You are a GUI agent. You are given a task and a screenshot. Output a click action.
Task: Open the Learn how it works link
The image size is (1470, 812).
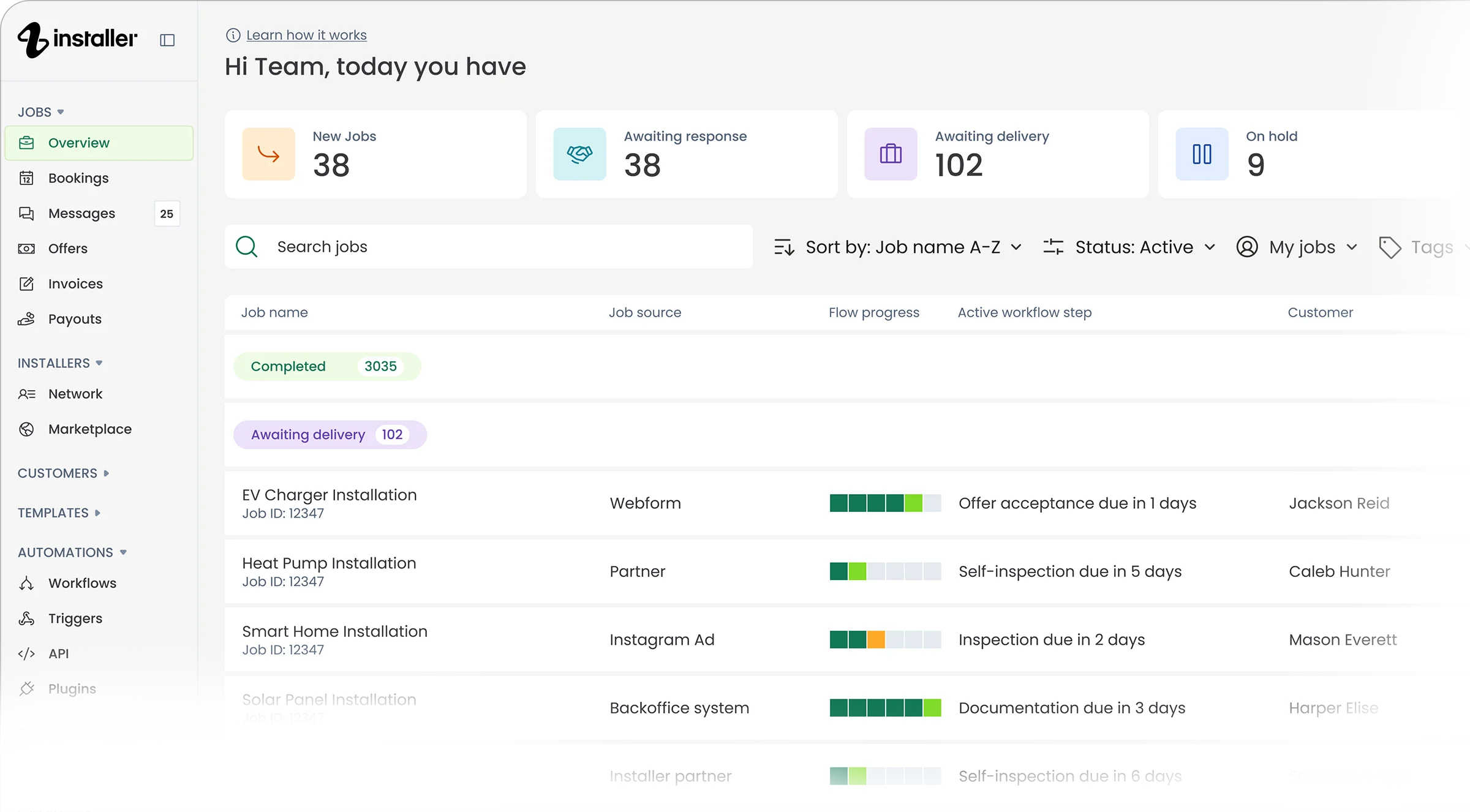pos(306,35)
